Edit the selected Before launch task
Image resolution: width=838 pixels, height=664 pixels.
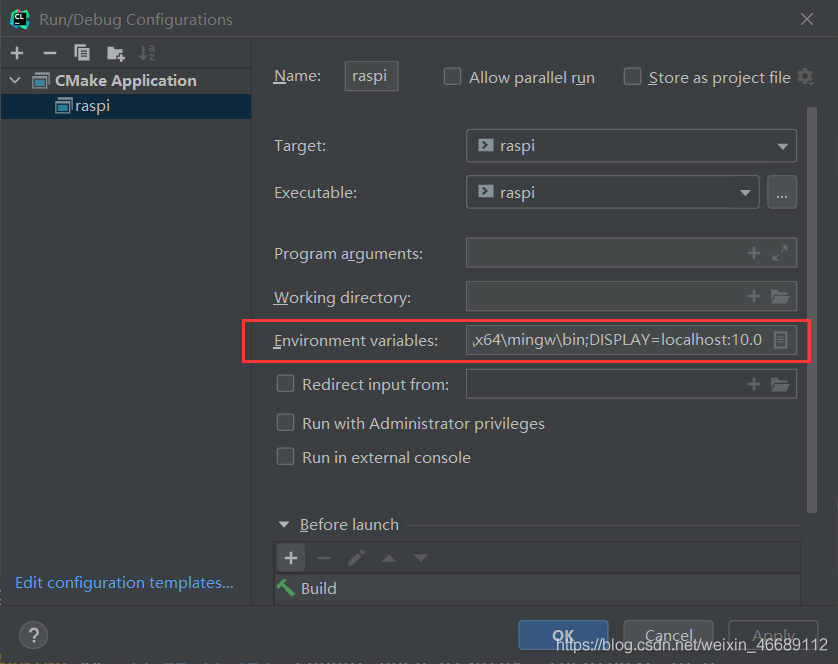click(x=356, y=558)
